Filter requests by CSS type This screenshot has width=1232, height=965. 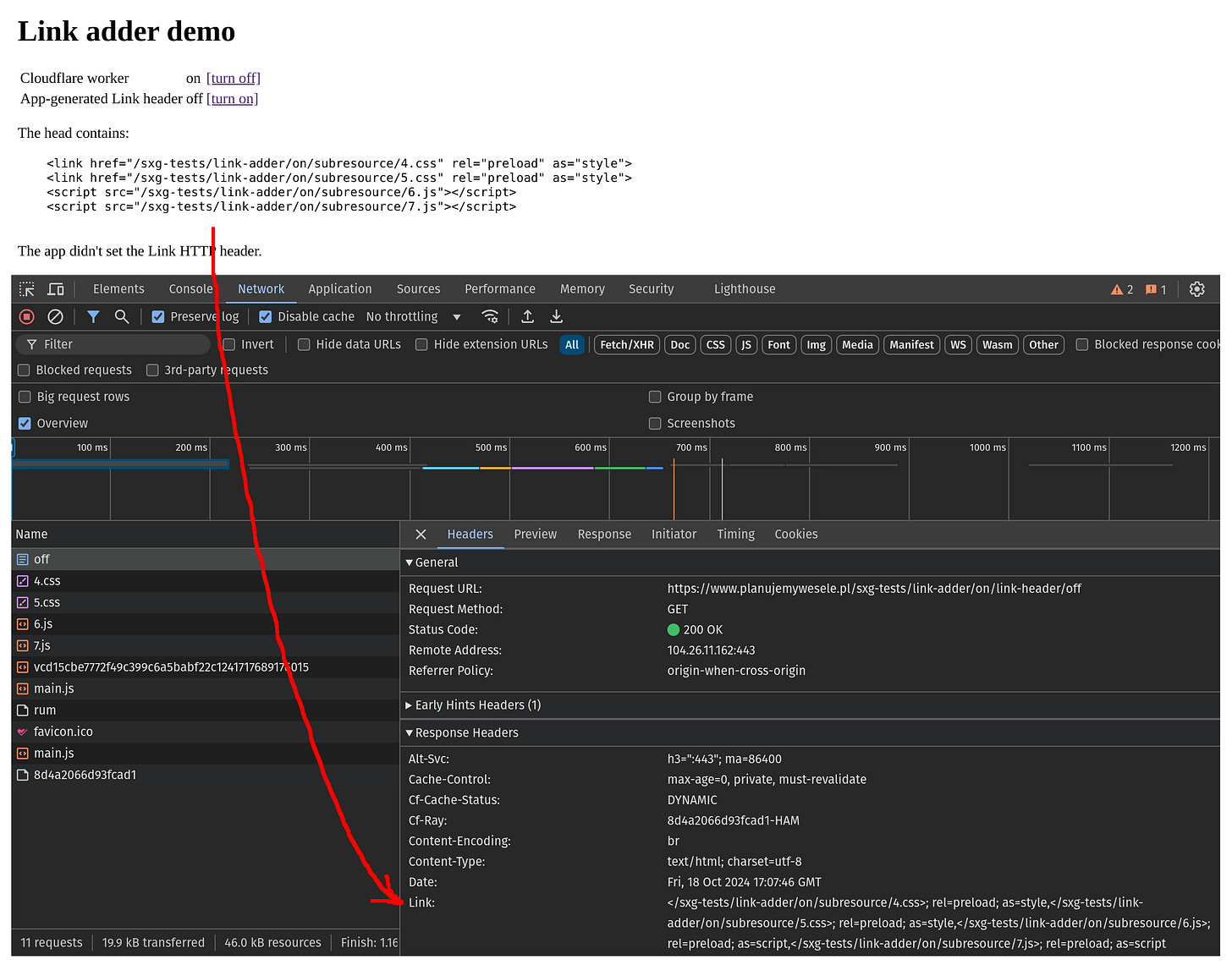[x=715, y=345]
